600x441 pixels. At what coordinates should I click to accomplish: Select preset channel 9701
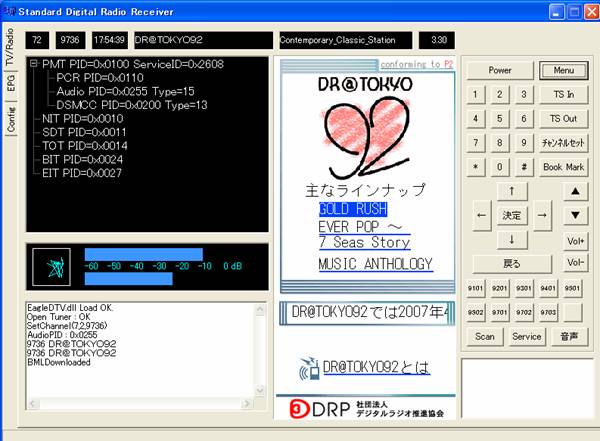[x=500, y=312]
